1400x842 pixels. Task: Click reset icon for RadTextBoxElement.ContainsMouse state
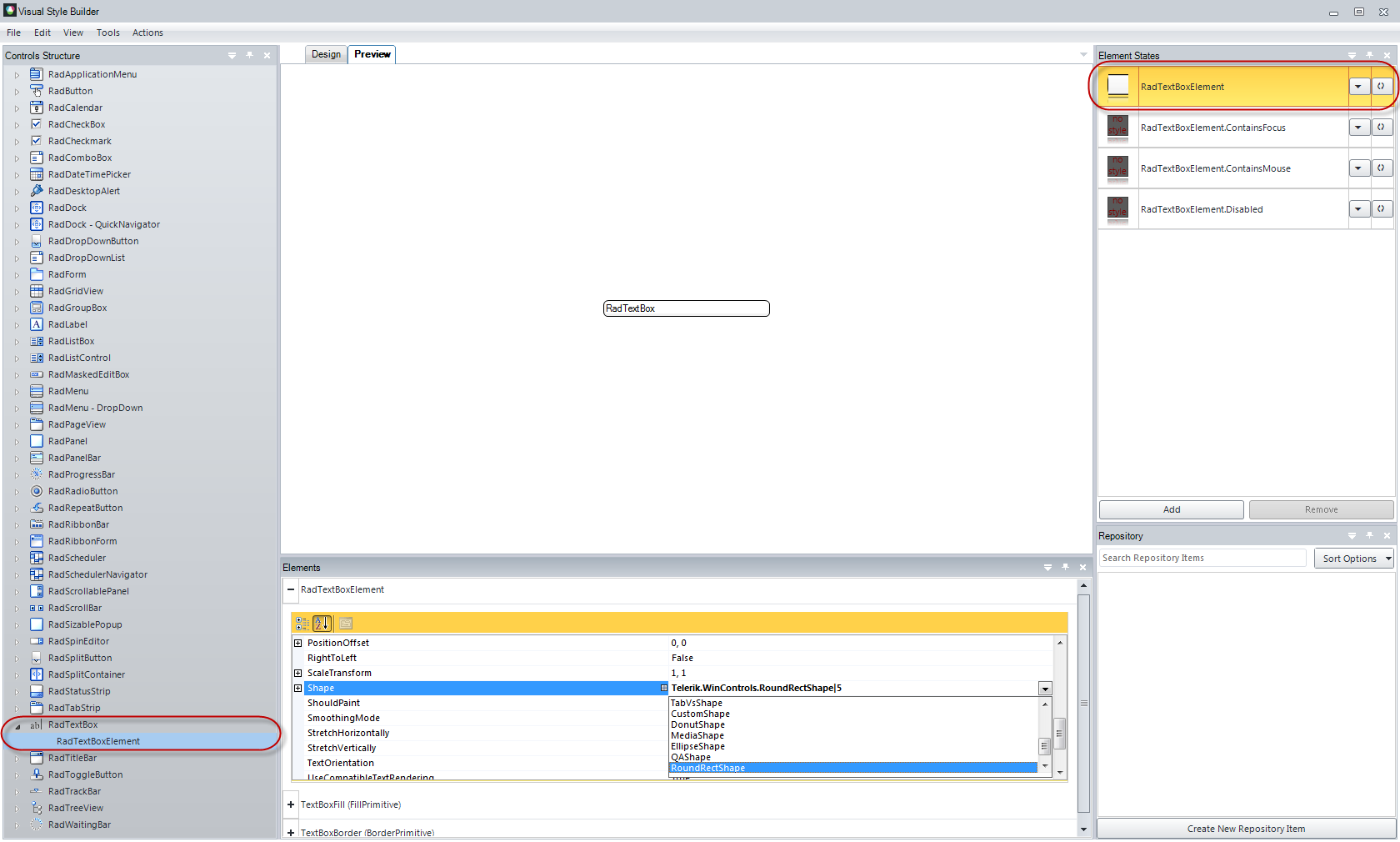[1381, 168]
